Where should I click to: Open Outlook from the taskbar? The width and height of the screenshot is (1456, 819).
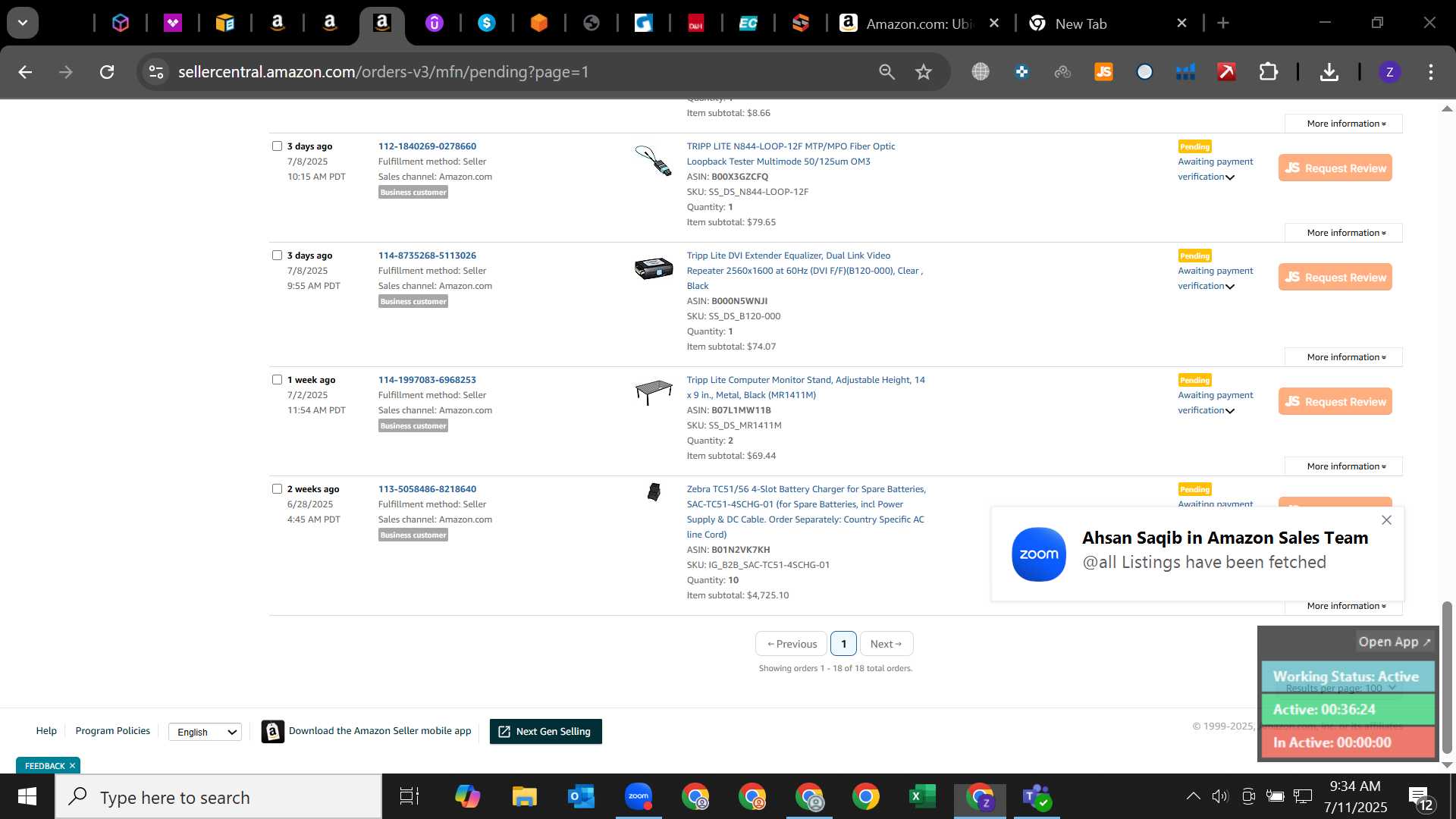pyautogui.click(x=581, y=797)
